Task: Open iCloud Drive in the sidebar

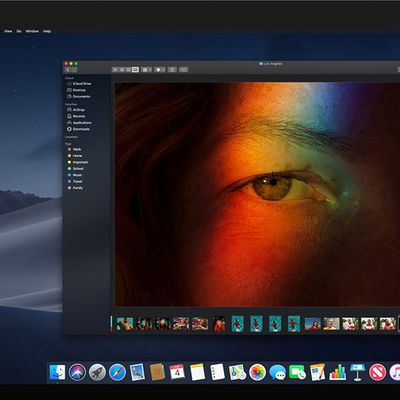Action: coord(79,84)
